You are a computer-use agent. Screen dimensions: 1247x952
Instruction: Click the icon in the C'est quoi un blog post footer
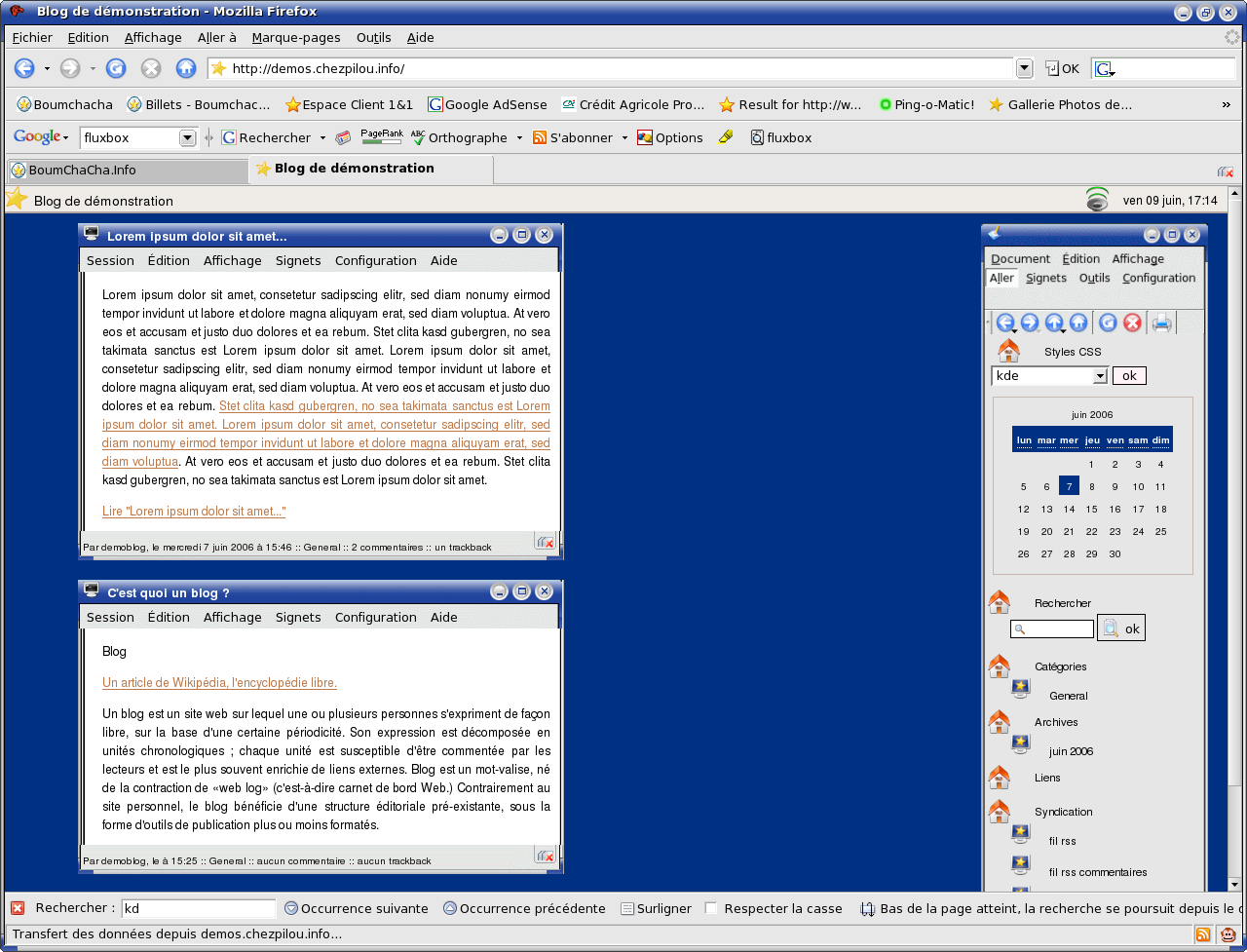pyautogui.click(x=545, y=855)
